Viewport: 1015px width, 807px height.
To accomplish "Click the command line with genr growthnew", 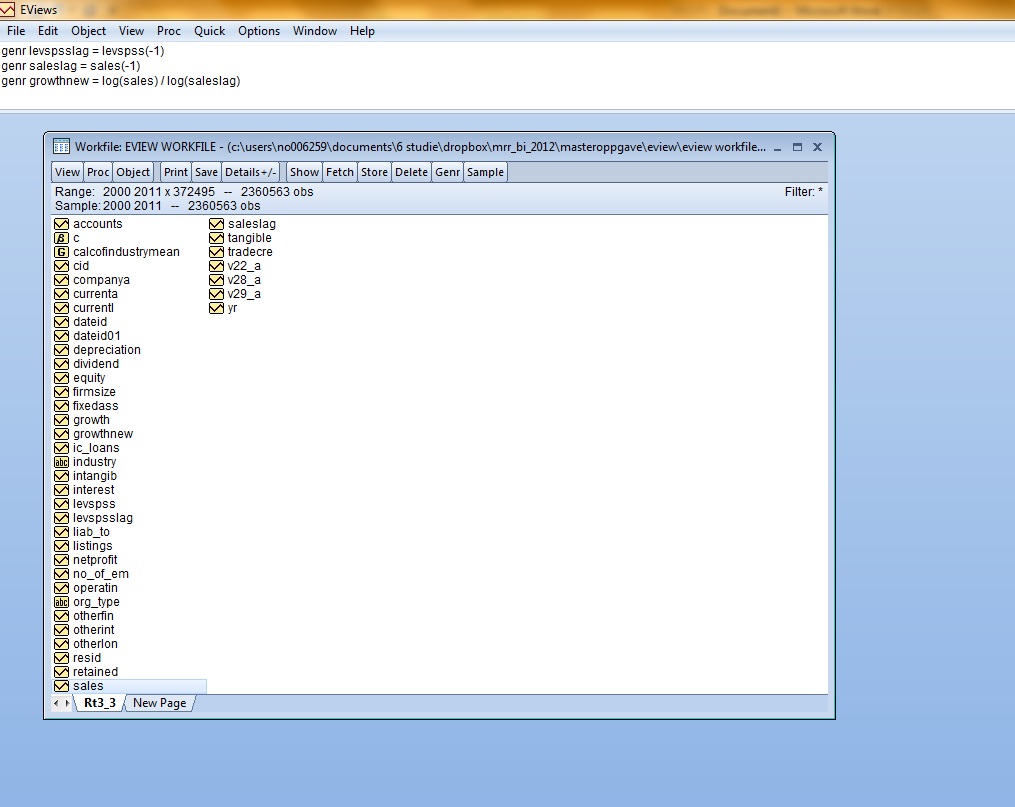I will coord(121,81).
